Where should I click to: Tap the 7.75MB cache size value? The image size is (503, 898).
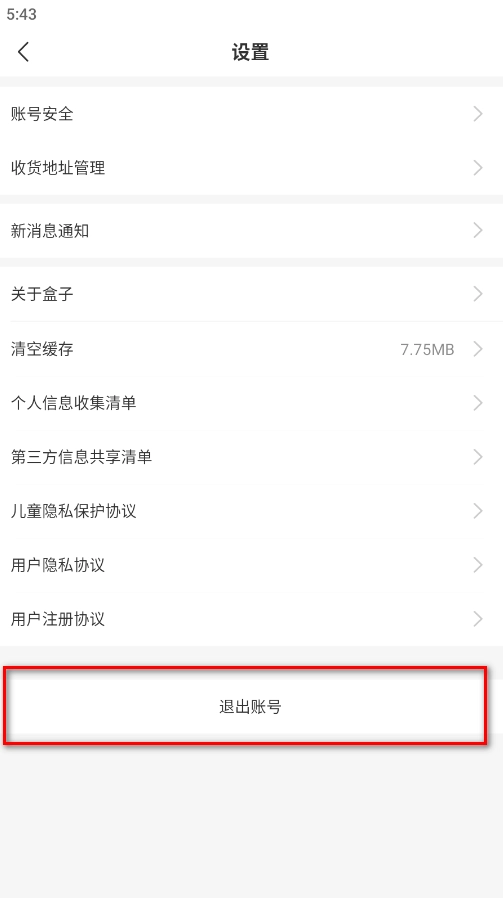[427, 349]
